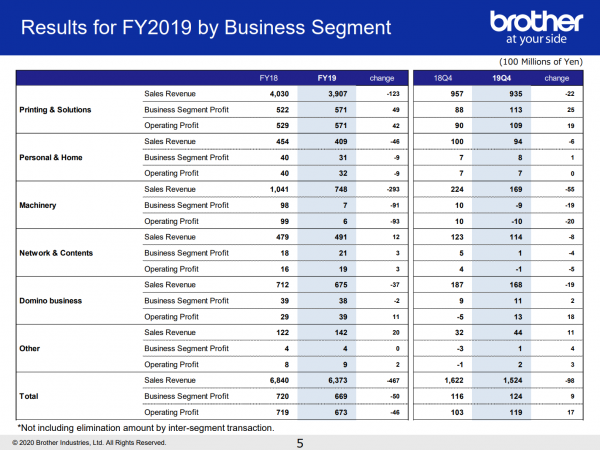Viewport: 600px width, 450px height.
Task: Click the 491 Network & Contents FY19 sales
Action: (x=341, y=237)
